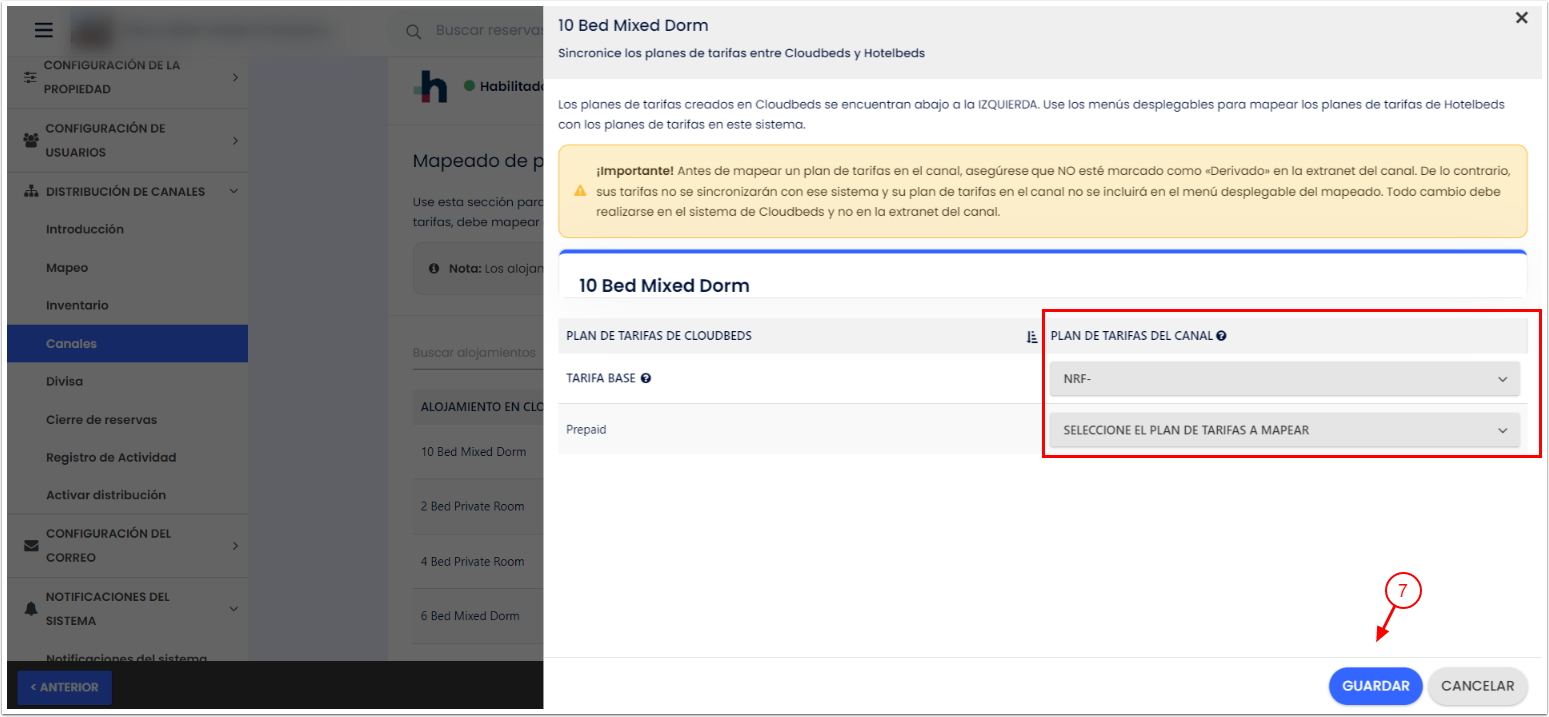Click the Cancelar button
Viewport: 1549px width, 717px height.
pyautogui.click(x=1477, y=686)
